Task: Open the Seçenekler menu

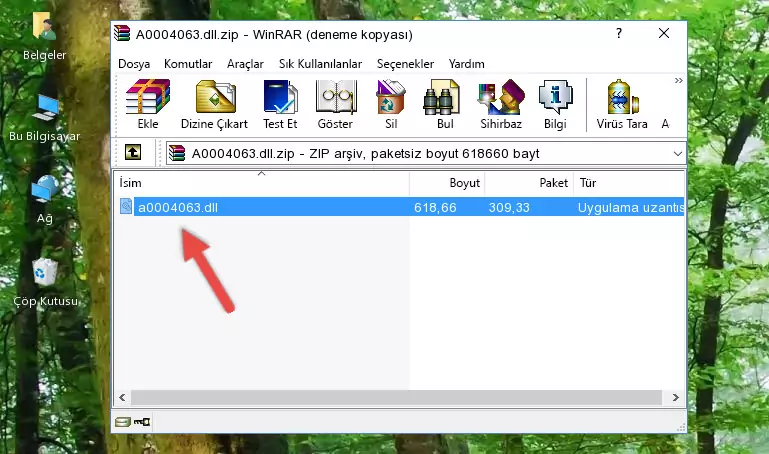Action: [x=405, y=64]
